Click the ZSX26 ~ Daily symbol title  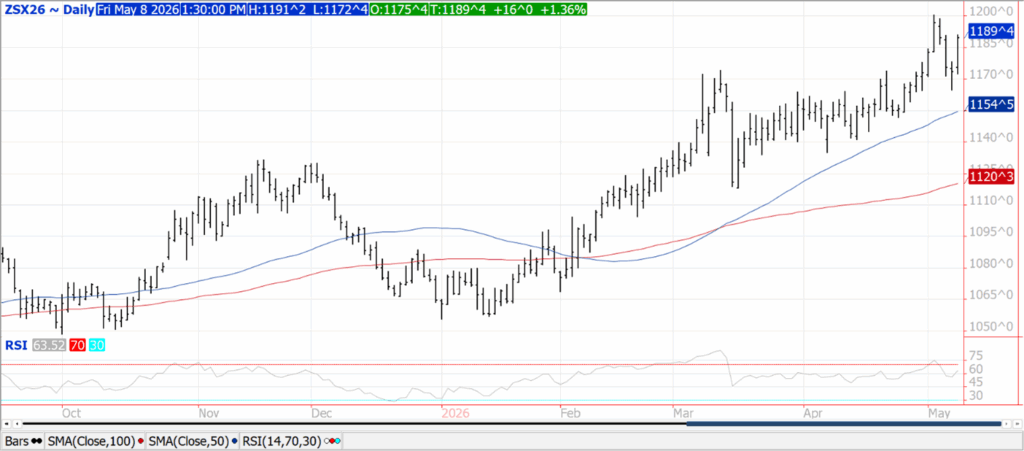click(x=47, y=9)
